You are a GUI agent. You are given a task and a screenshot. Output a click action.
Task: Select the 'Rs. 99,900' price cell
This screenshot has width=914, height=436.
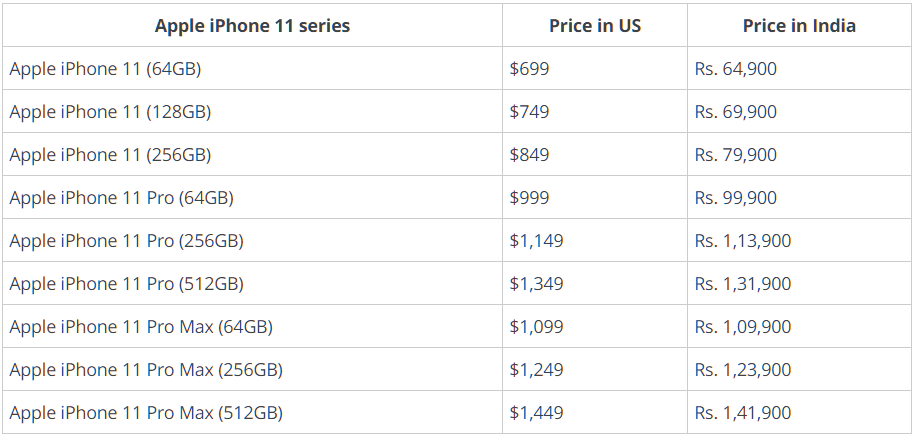point(735,198)
